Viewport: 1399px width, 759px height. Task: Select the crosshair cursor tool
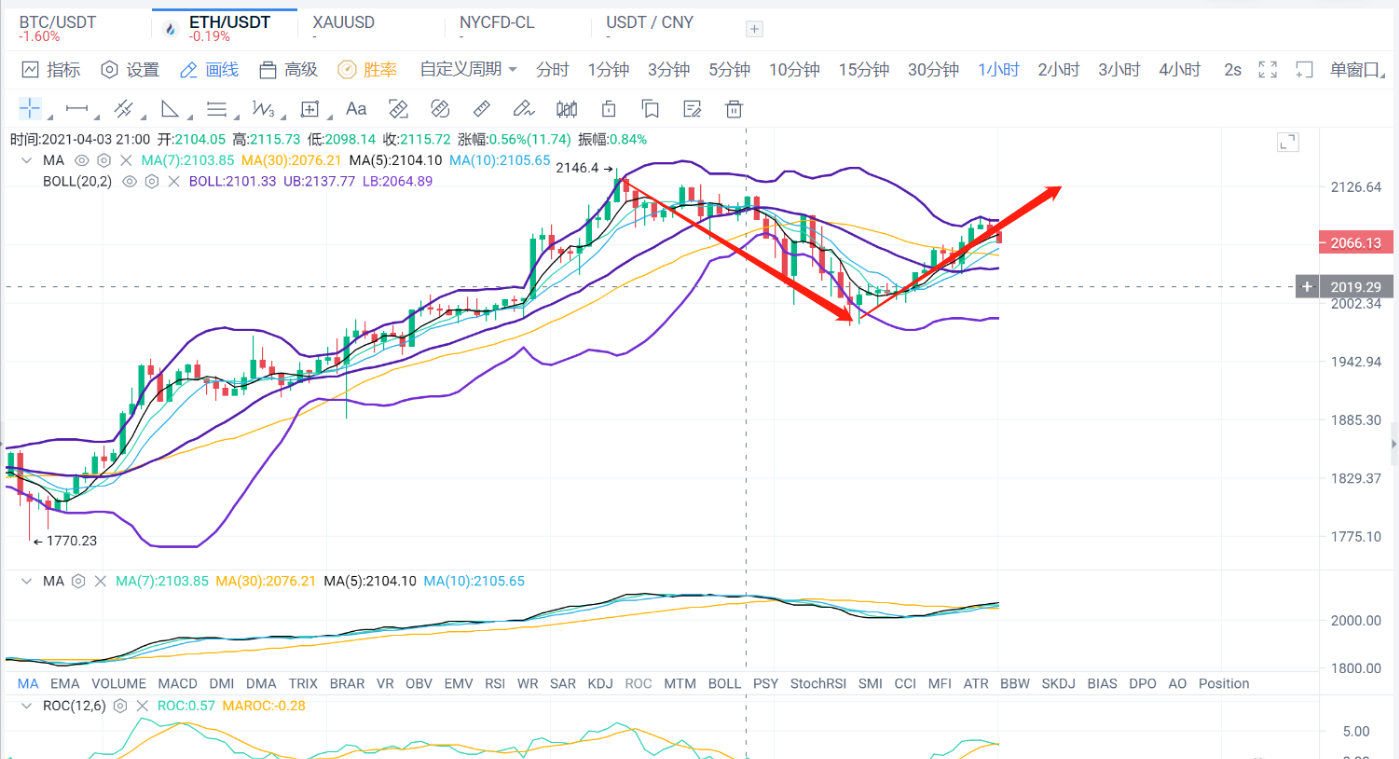(30, 109)
